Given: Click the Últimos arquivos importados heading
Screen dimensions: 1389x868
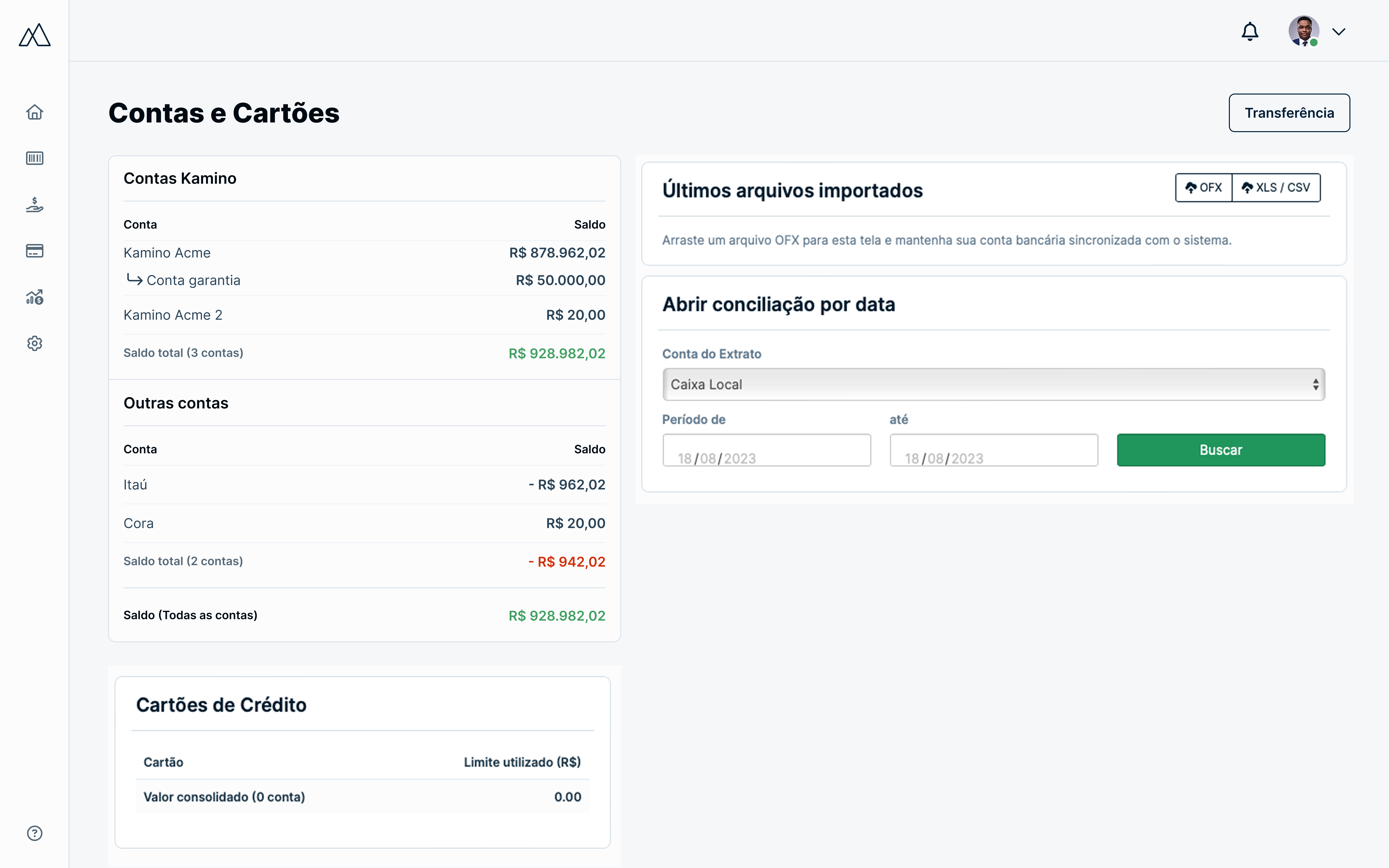Looking at the screenshot, I should click(793, 190).
